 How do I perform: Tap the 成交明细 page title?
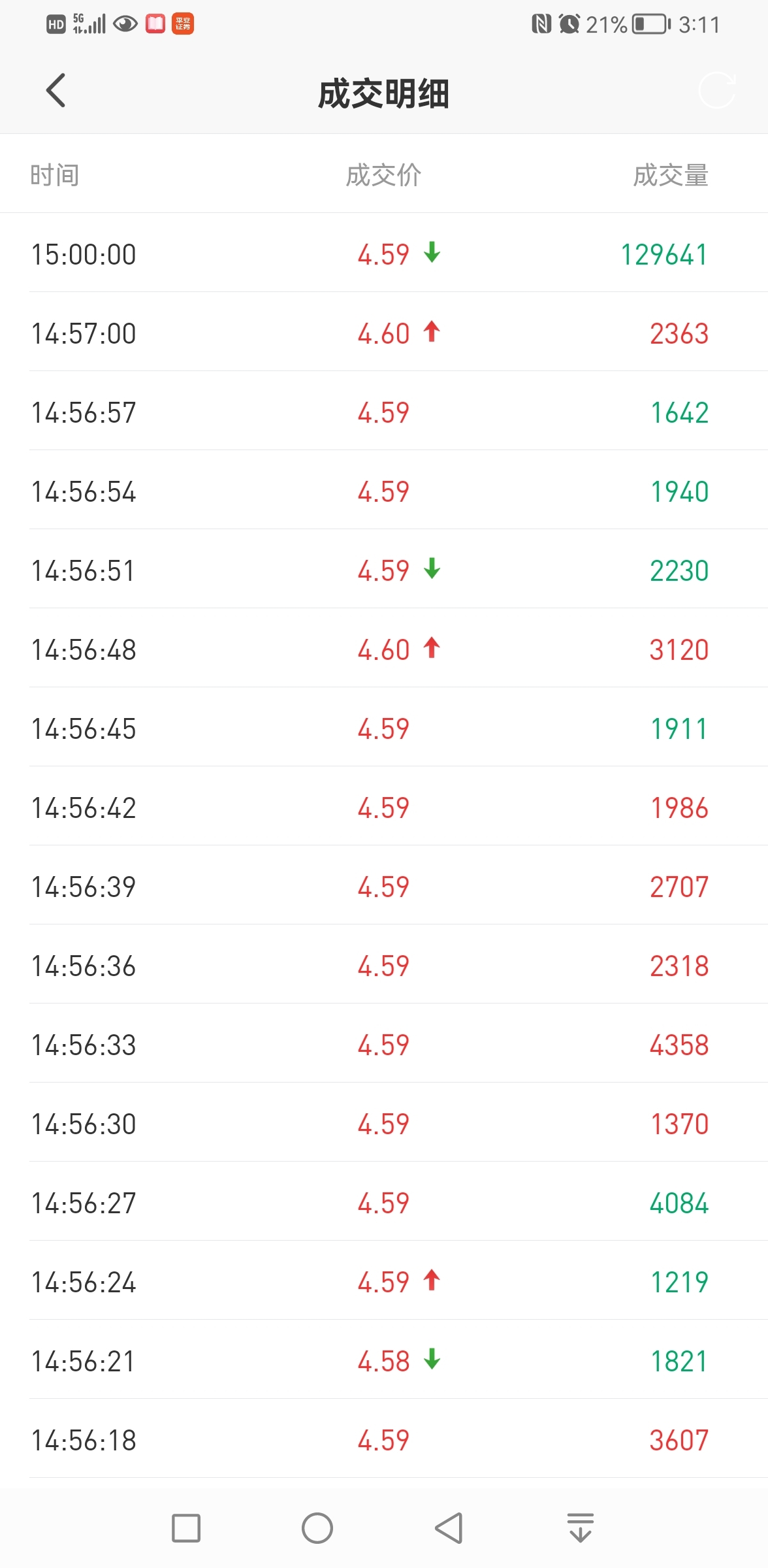pyautogui.click(x=384, y=93)
